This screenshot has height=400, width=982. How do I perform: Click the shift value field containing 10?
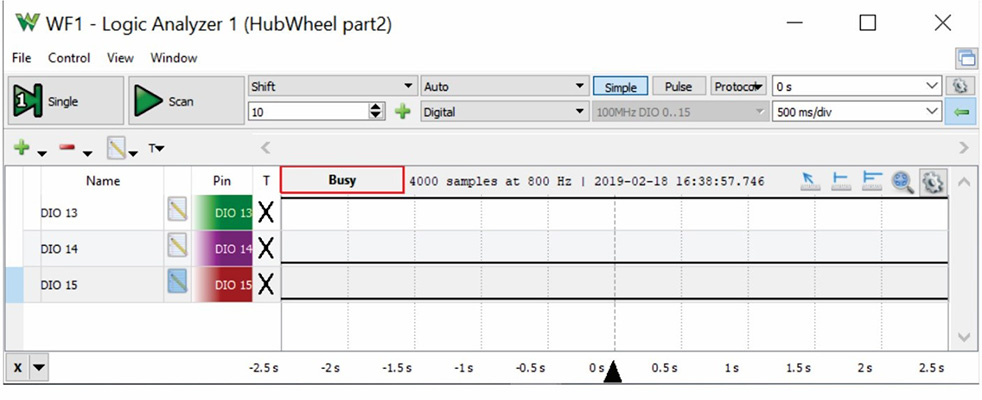point(307,112)
